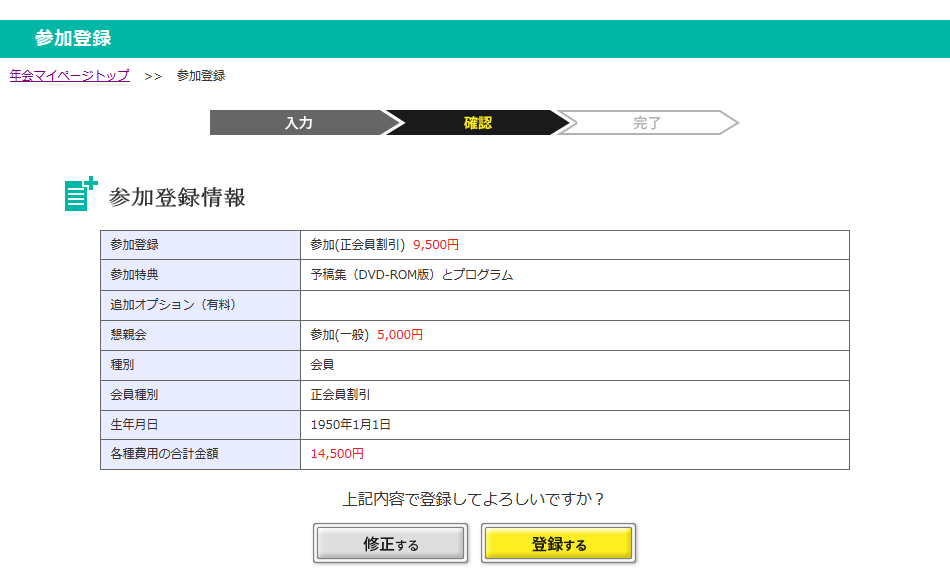Viewport: 950px width, 582px height.
Task: Click the 参加登録 teal page header title
Action: [73, 39]
